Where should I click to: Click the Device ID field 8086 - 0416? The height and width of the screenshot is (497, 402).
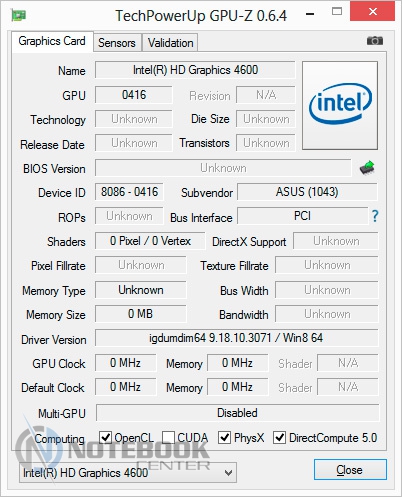click(129, 192)
